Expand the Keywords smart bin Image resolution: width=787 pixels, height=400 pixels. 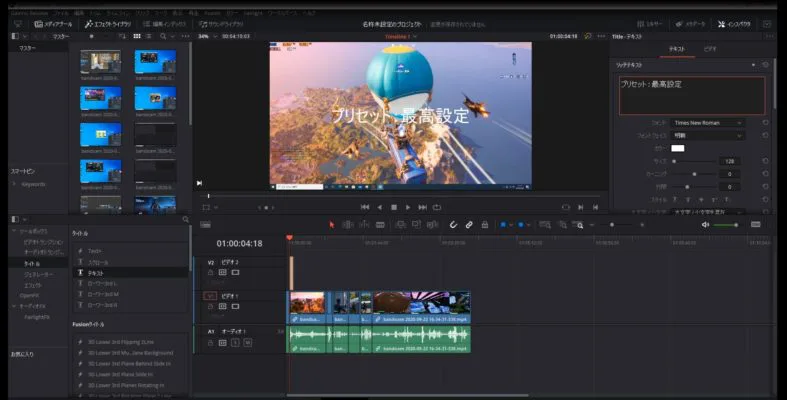pos(14,184)
